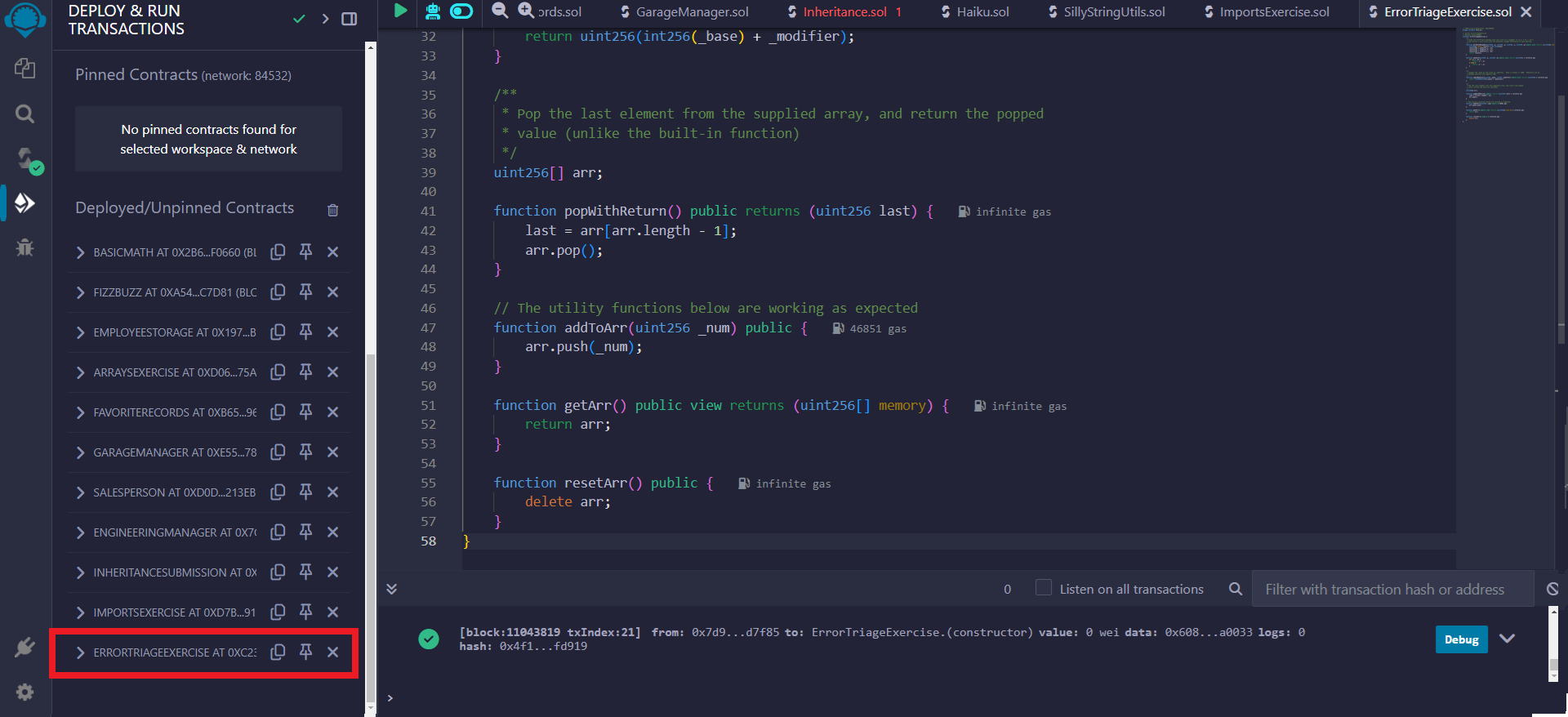The image size is (1568, 717).
Task: Click the Debug button for transaction
Action: click(1461, 639)
